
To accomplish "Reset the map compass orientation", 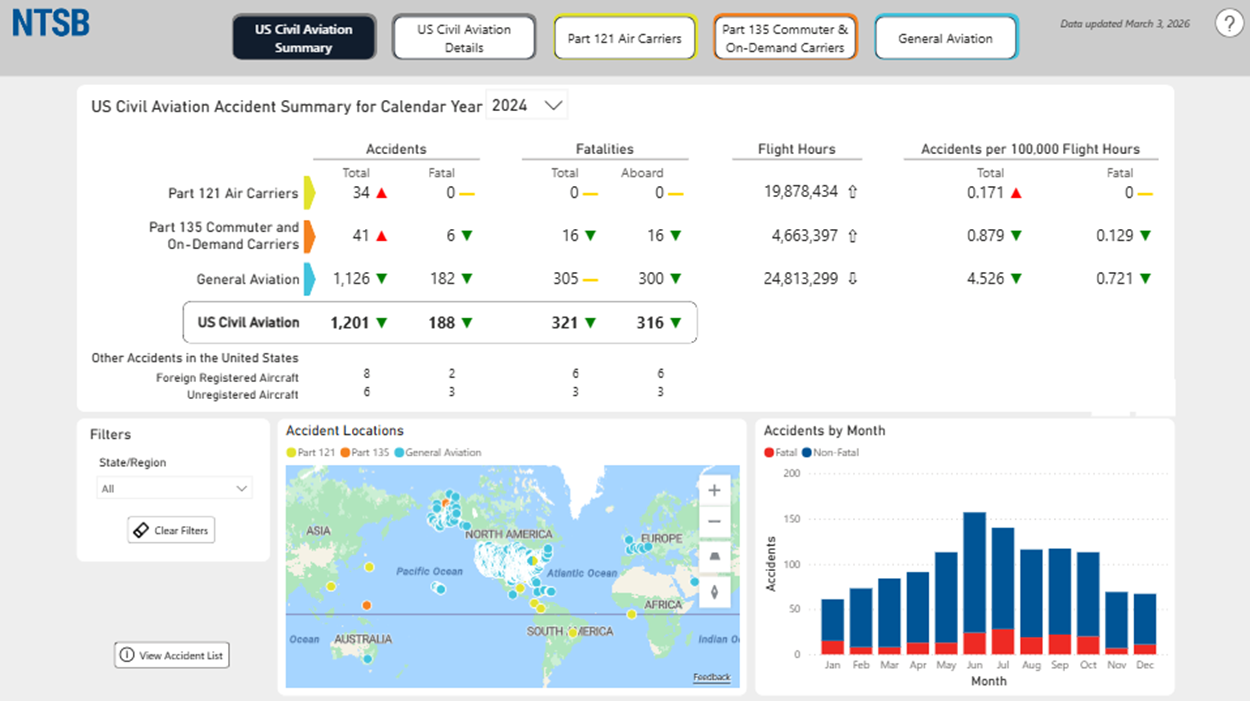I will click(714, 591).
